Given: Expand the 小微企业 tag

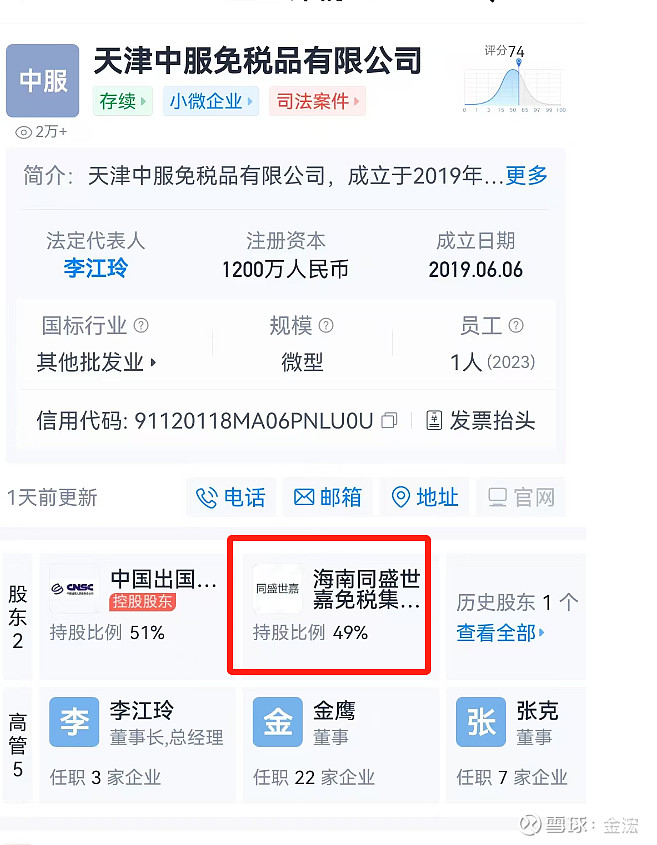Looking at the screenshot, I should coord(211,101).
